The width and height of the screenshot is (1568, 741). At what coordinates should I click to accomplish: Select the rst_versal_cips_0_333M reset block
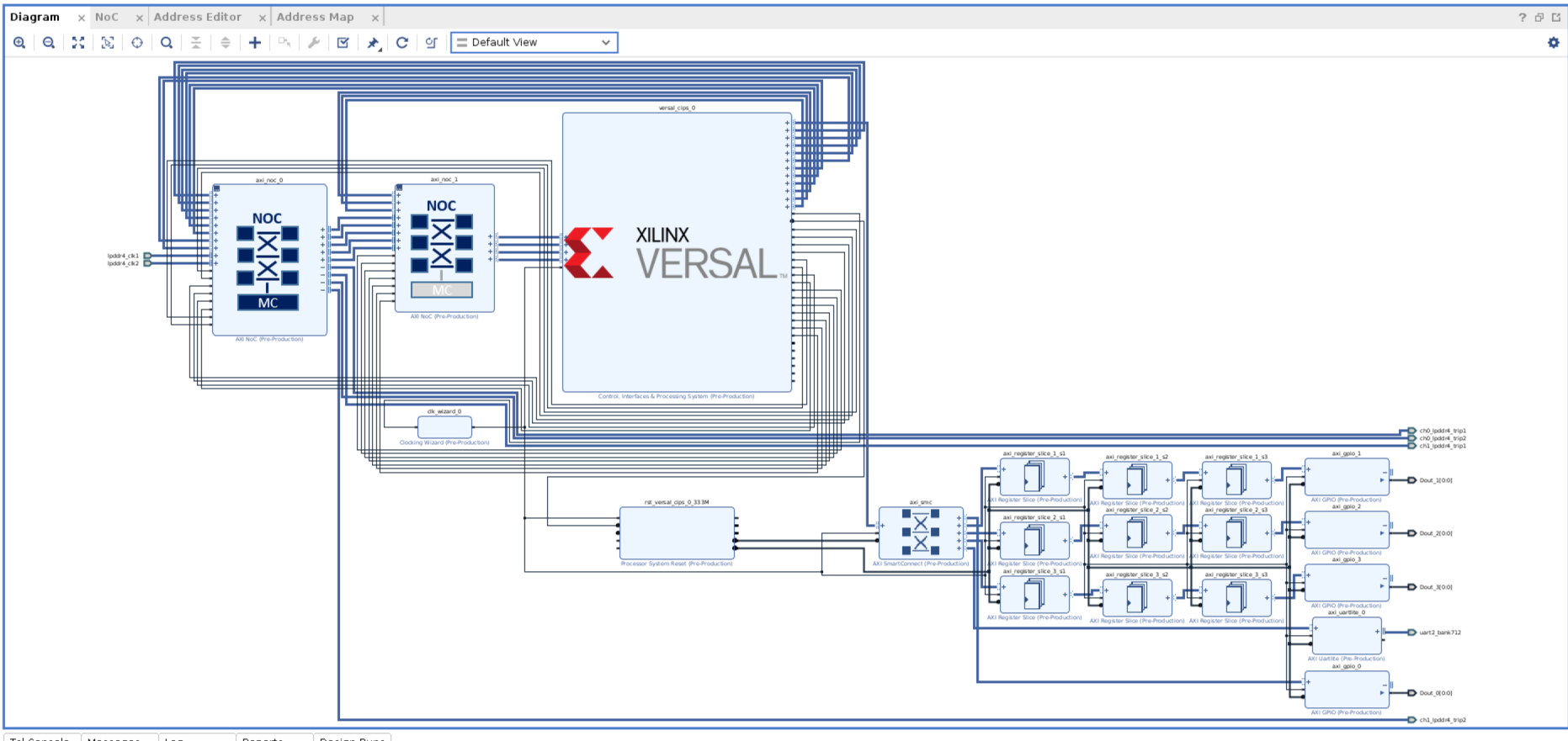pos(677,533)
